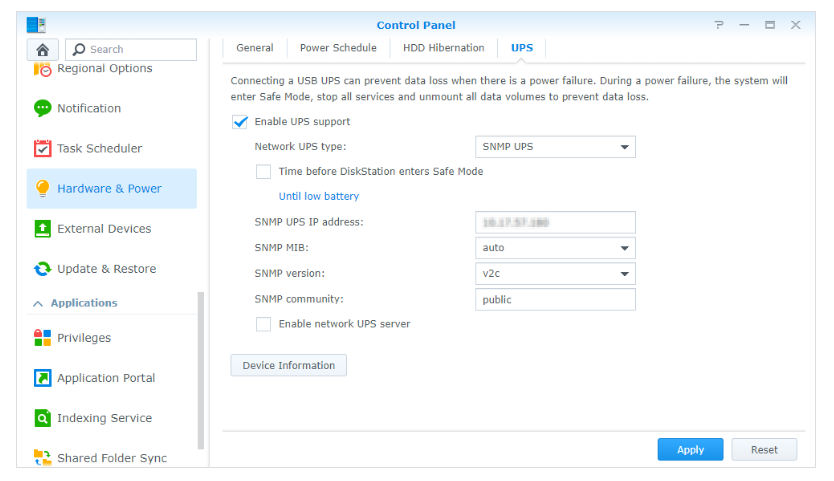Check Time before DiskStation enters Safe Mode
Screen dimensions: 834x481
tap(263, 171)
